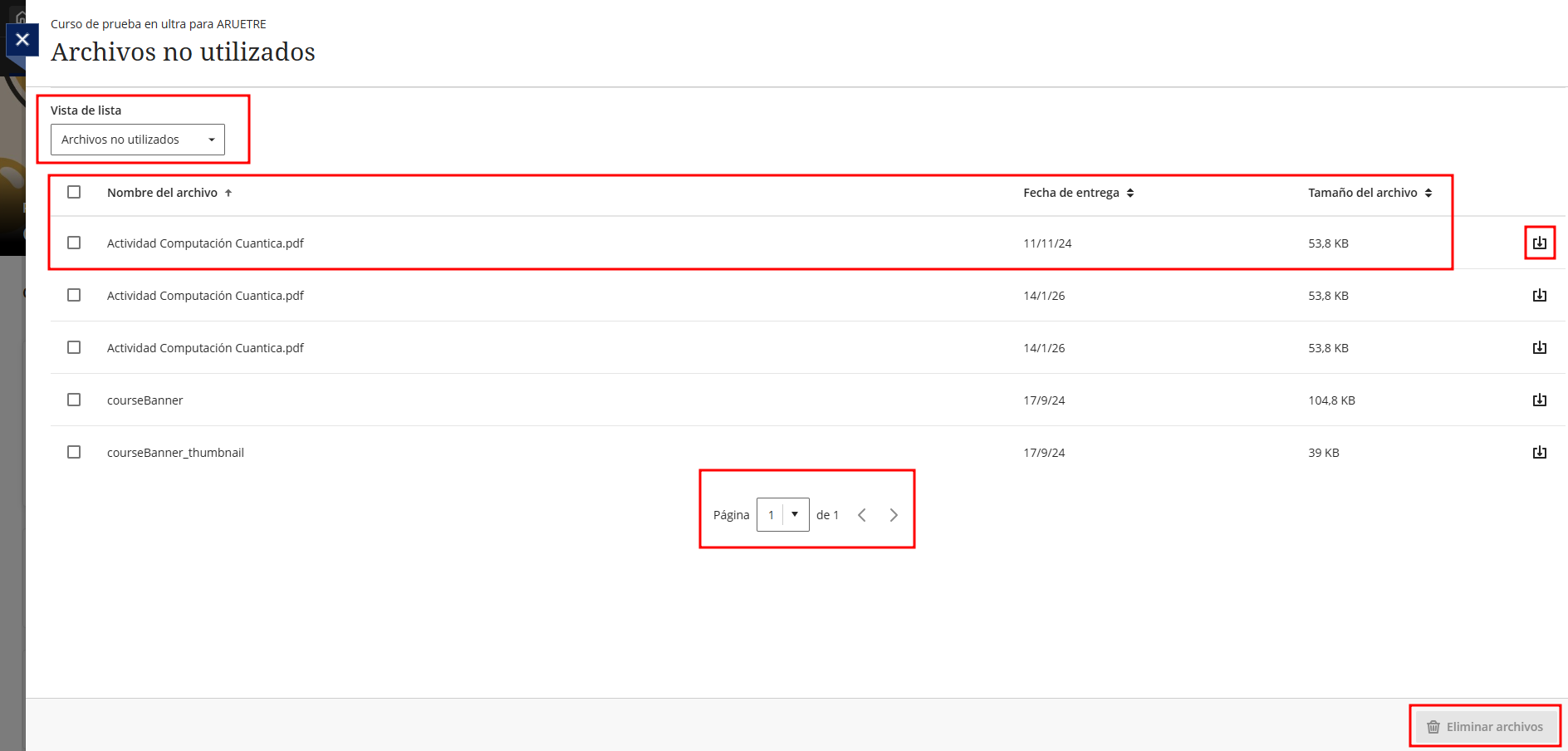Check the box for courseBanner

point(74,400)
